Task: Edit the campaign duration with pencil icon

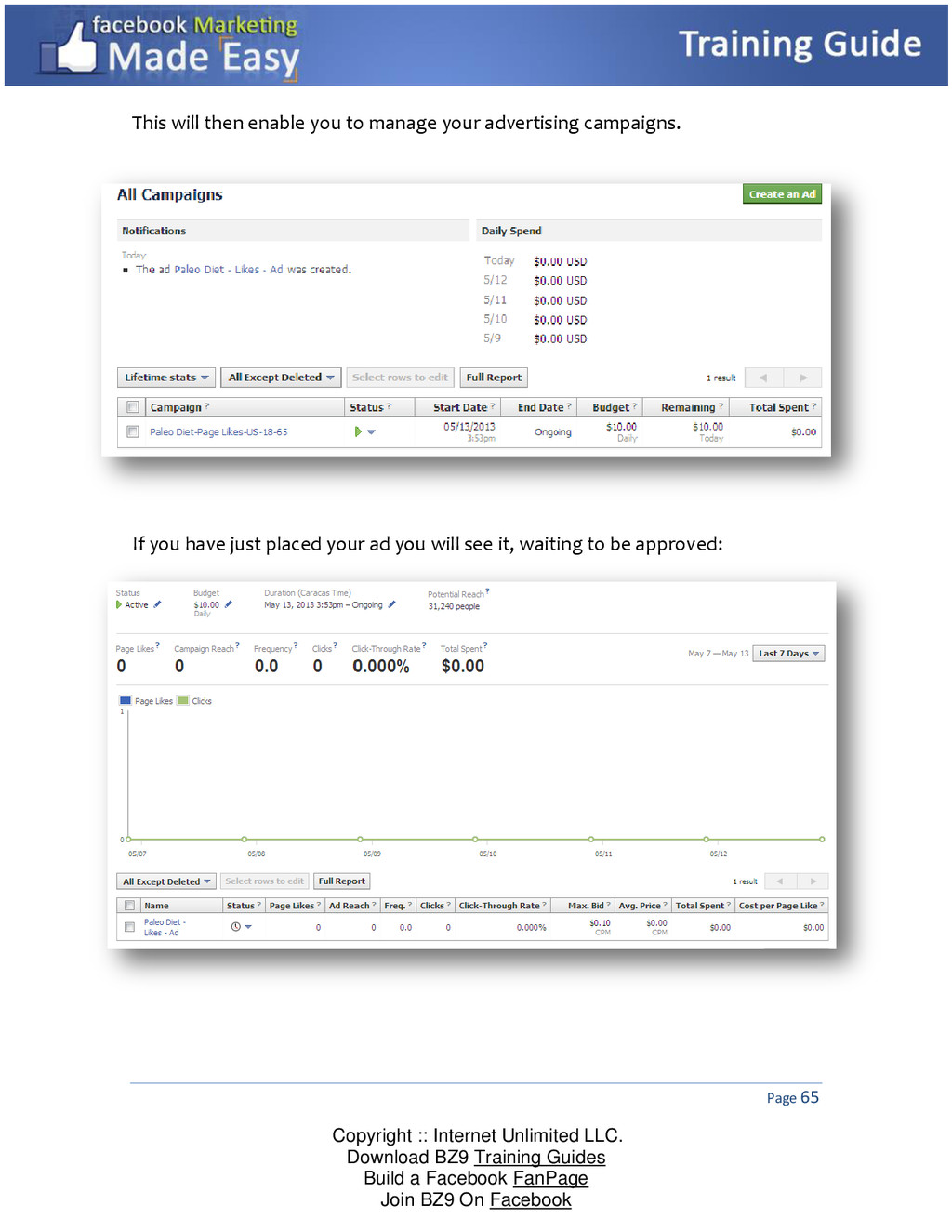Action: pyautogui.click(x=391, y=604)
